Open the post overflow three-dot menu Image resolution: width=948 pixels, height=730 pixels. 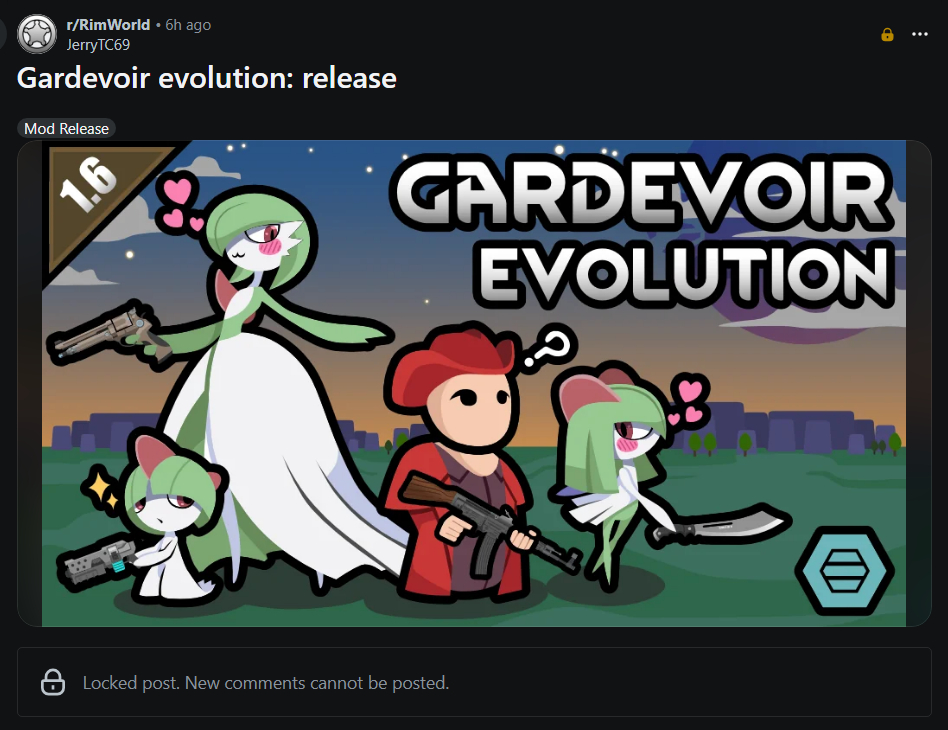tap(920, 34)
